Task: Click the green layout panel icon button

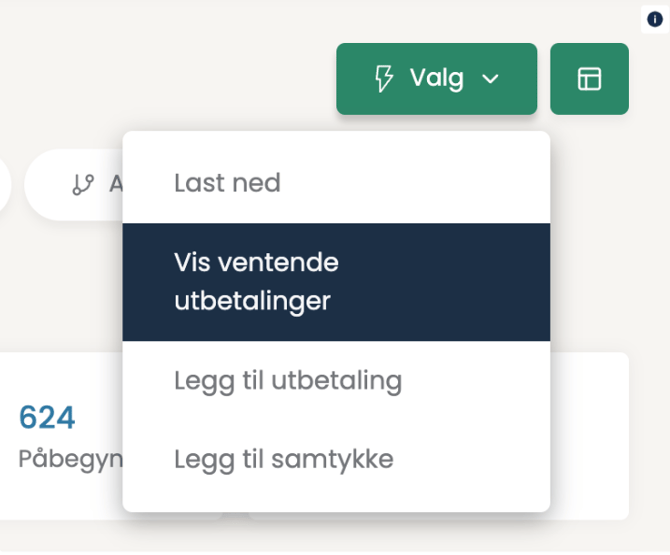Action: click(589, 79)
